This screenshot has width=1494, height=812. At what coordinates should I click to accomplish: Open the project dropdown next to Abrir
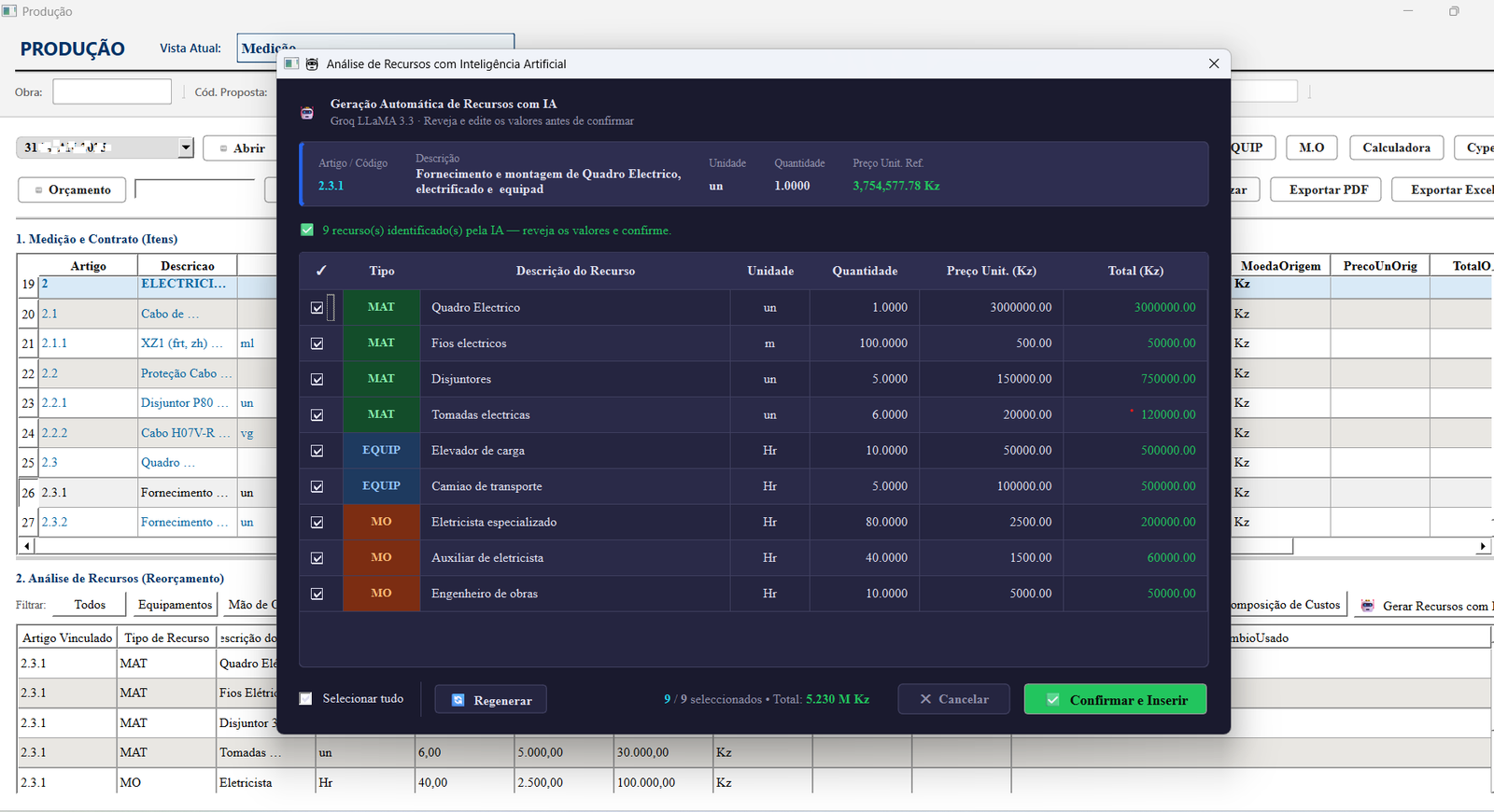tap(186, 147)
